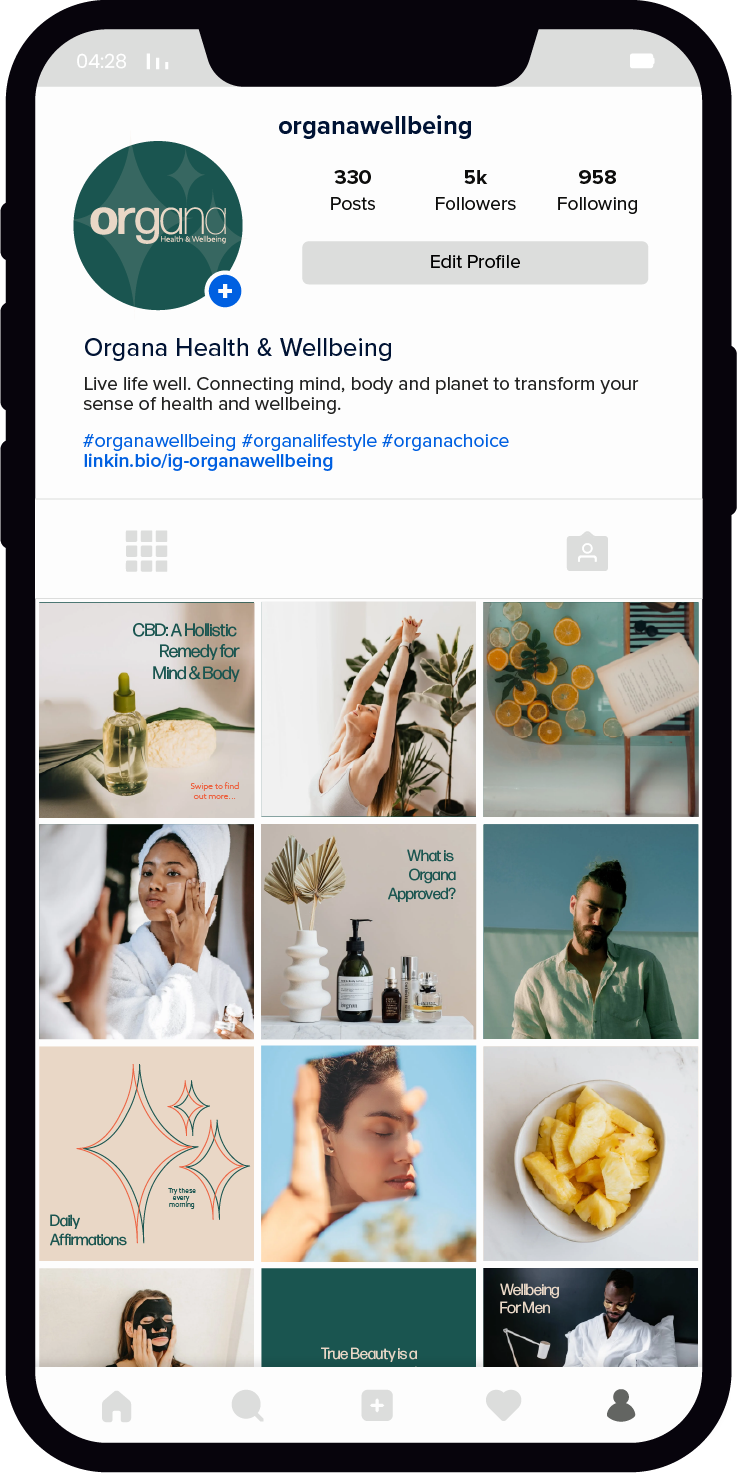Viewport: 737px width, 1473px height.
Task: Open the Organa profile picture
Action: [x=158, y=225]
